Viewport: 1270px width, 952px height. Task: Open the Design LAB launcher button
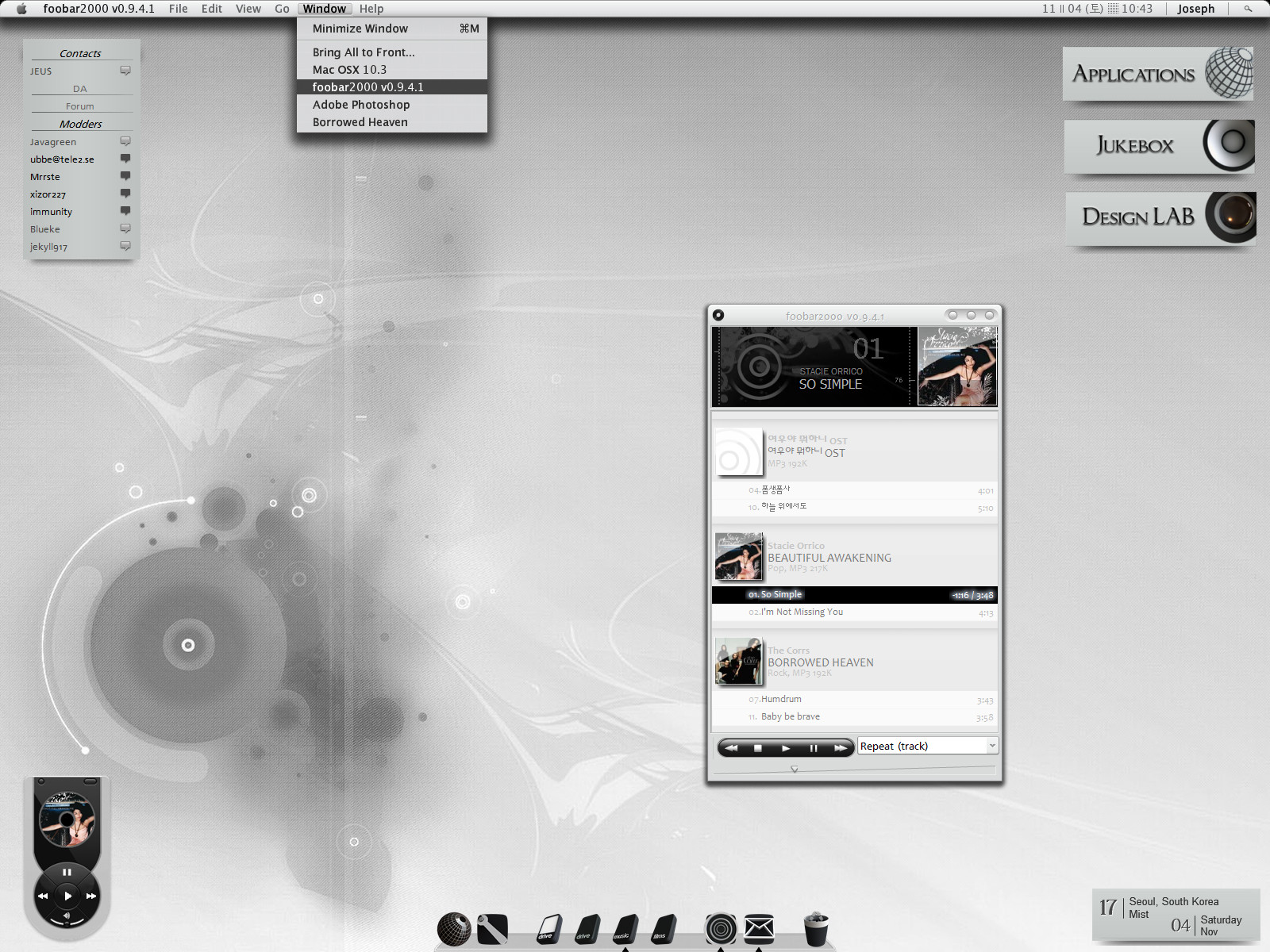1160,217
